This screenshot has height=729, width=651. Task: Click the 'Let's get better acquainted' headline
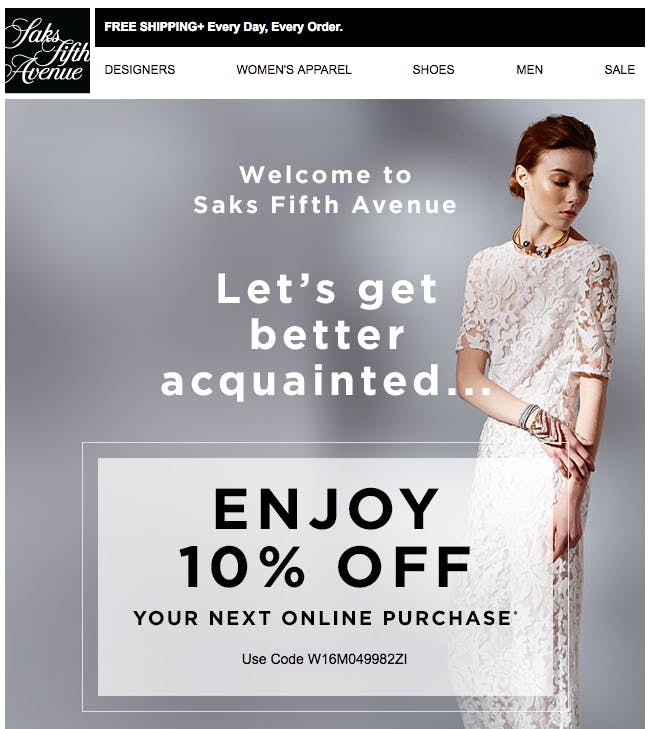click(326, 335)
